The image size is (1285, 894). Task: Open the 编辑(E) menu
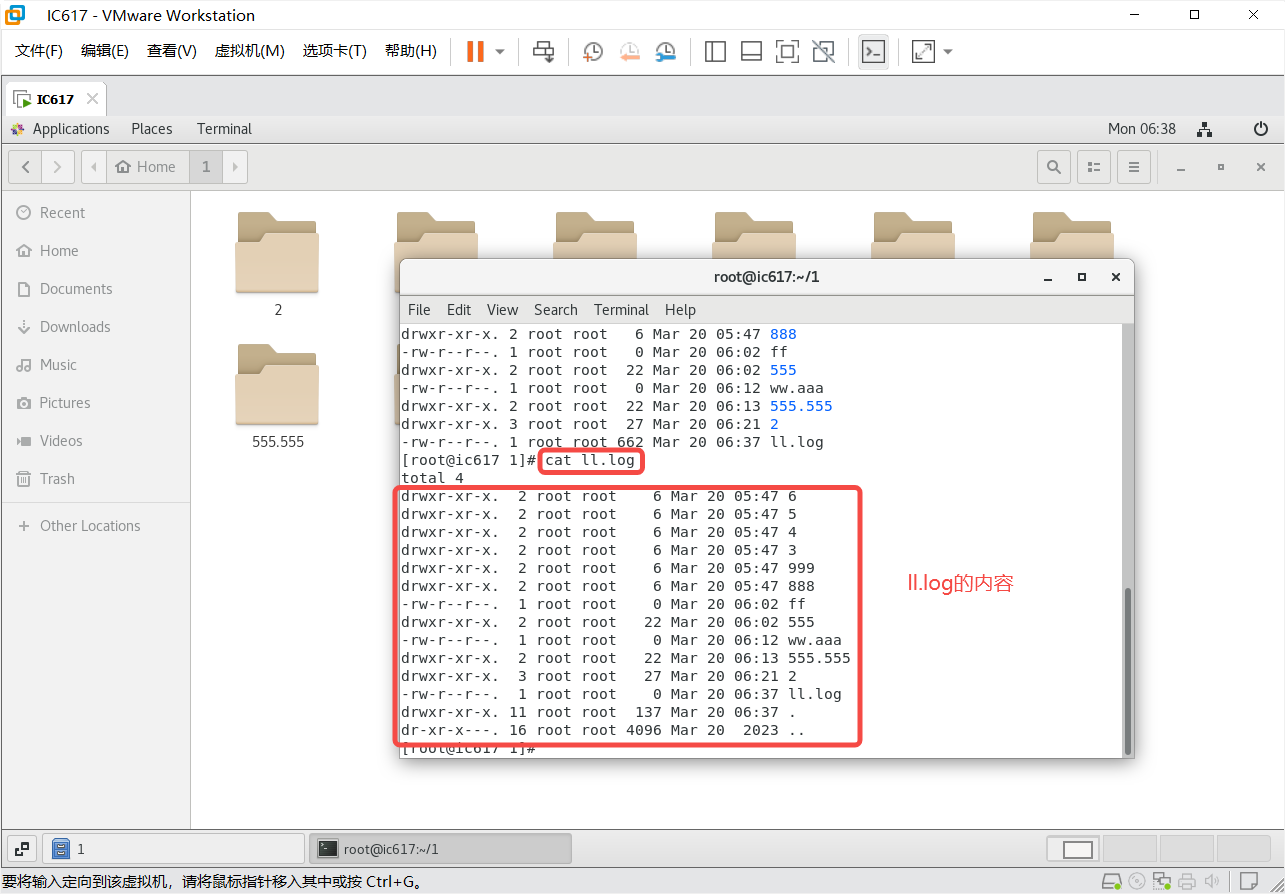105,51
